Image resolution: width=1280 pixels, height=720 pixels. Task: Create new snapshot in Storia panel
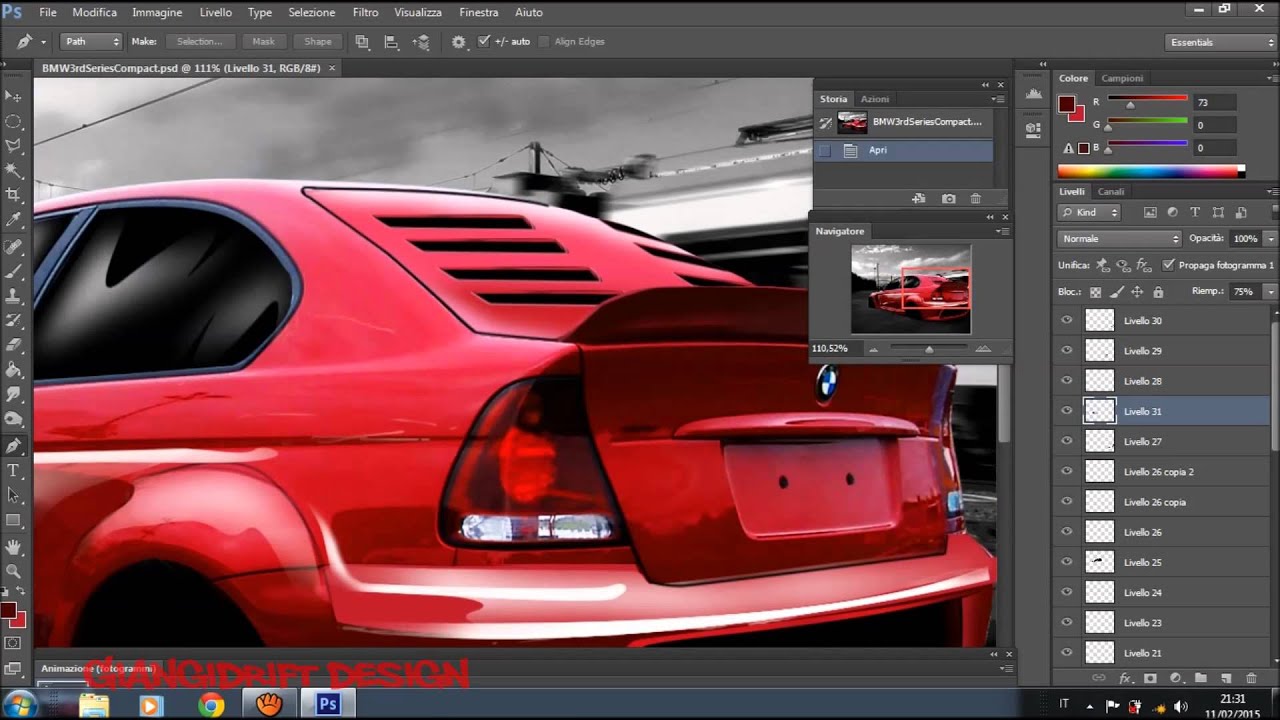point(948,199)
